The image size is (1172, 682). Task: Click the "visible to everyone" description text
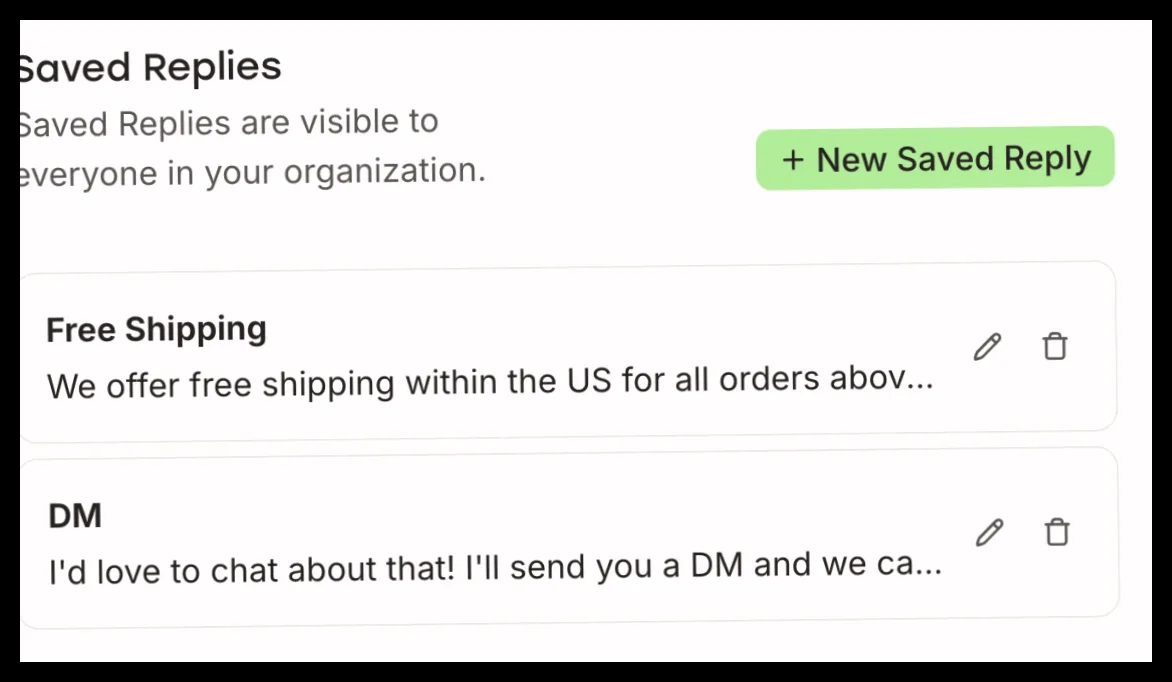(251, 147)
